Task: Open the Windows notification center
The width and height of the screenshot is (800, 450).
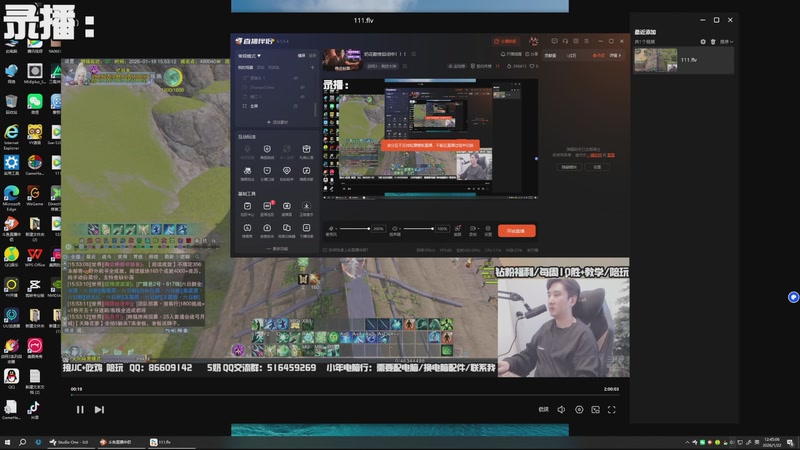Action: click(790, 442)
